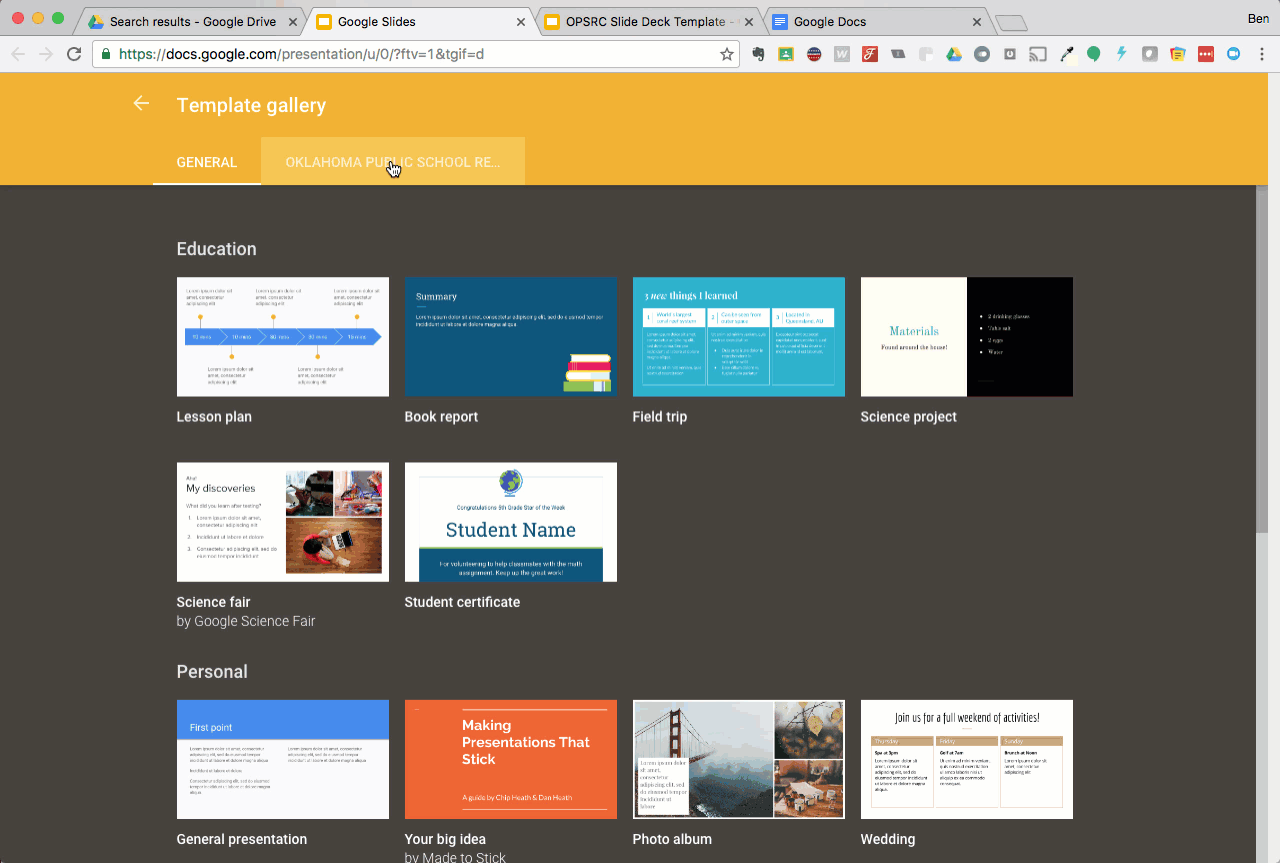Screen dimensions: 1280x863
Task: Click the Field trip label
Action: pos(660,417)
